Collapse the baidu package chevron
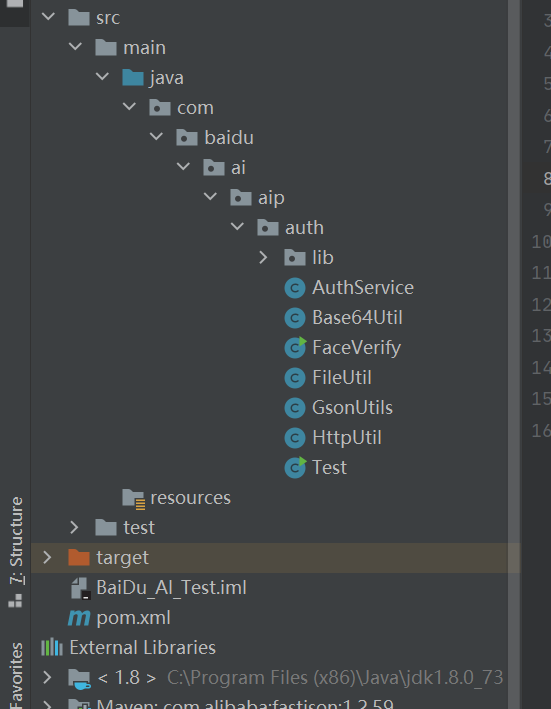Screen dimensions: 551x709 pyautogui.click(x=156, y=137)
